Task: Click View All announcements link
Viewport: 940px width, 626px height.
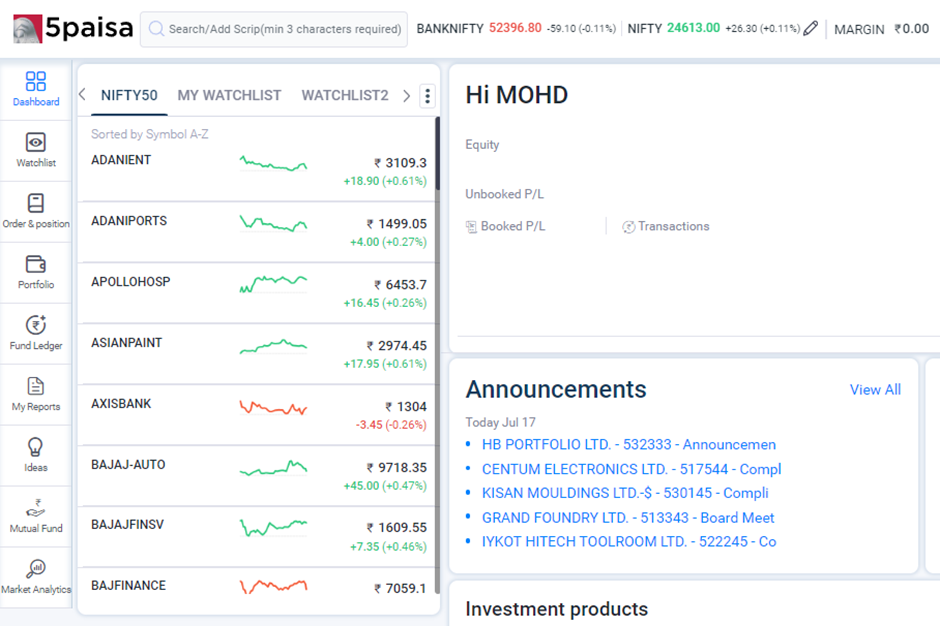Action: [875, 390]
